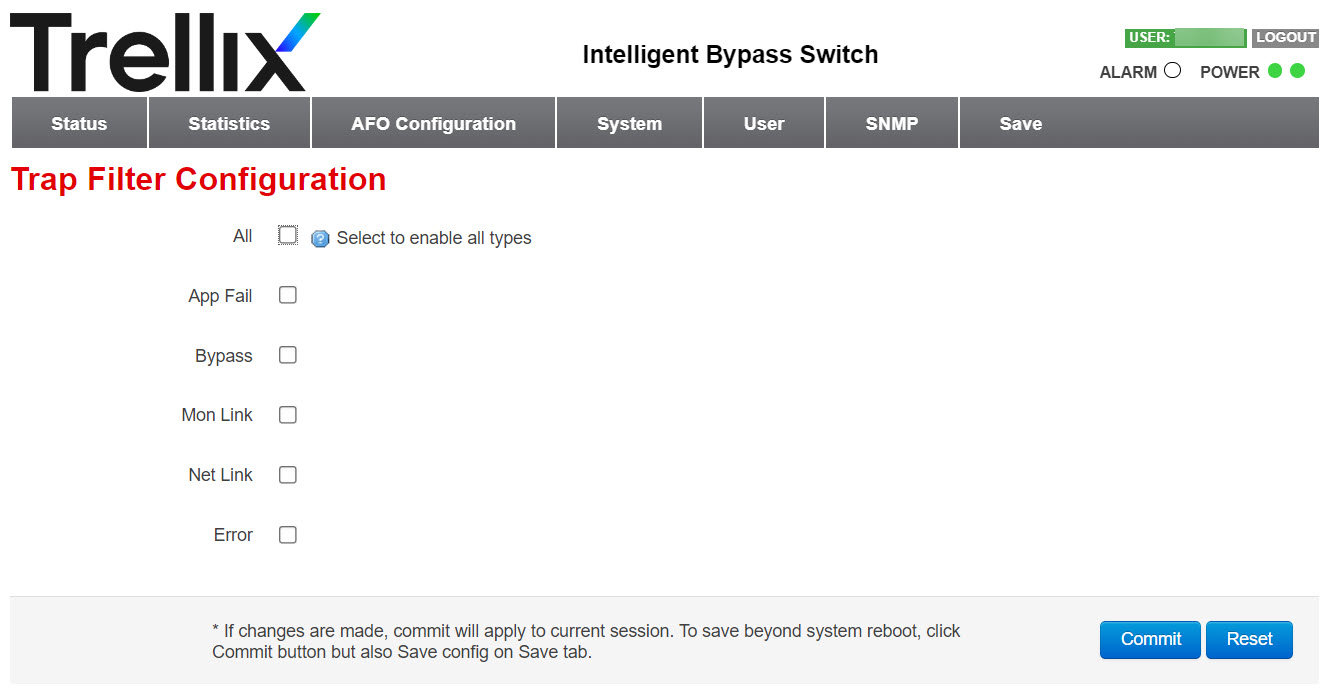The width and height of the screenshot is (1326, 689).
Task: Tick the Net Link checkbox
Action: tap(288, 475)
